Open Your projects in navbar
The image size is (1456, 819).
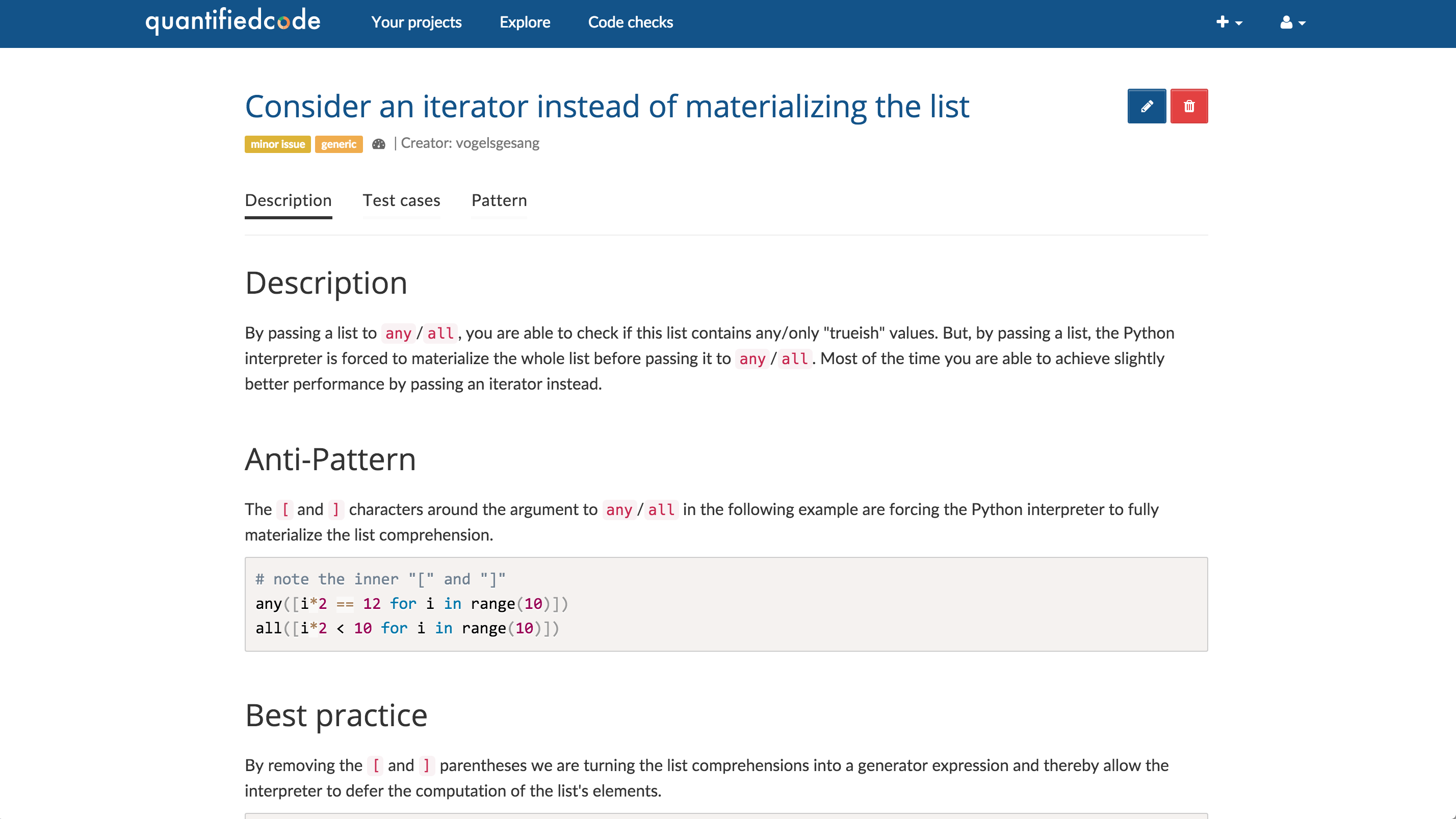pyautogui.click(x=416, y=22)
